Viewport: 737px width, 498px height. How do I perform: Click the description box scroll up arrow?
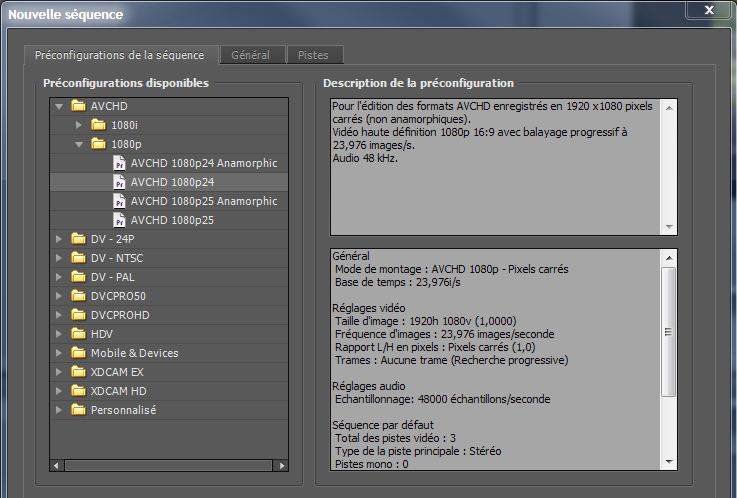tap(669, 108)
